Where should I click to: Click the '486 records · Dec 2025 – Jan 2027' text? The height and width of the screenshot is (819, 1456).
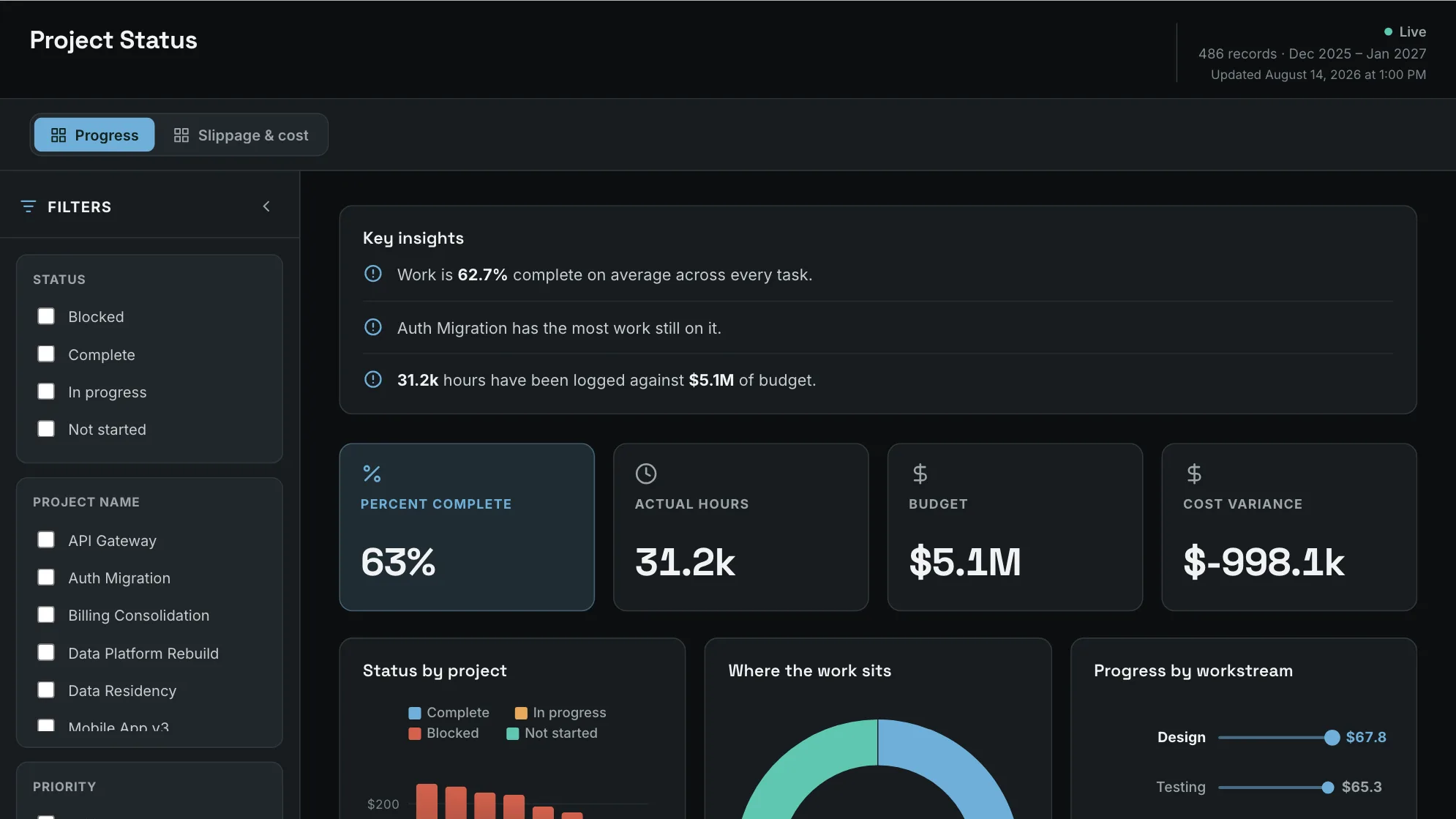click(x=1313, y=53)
